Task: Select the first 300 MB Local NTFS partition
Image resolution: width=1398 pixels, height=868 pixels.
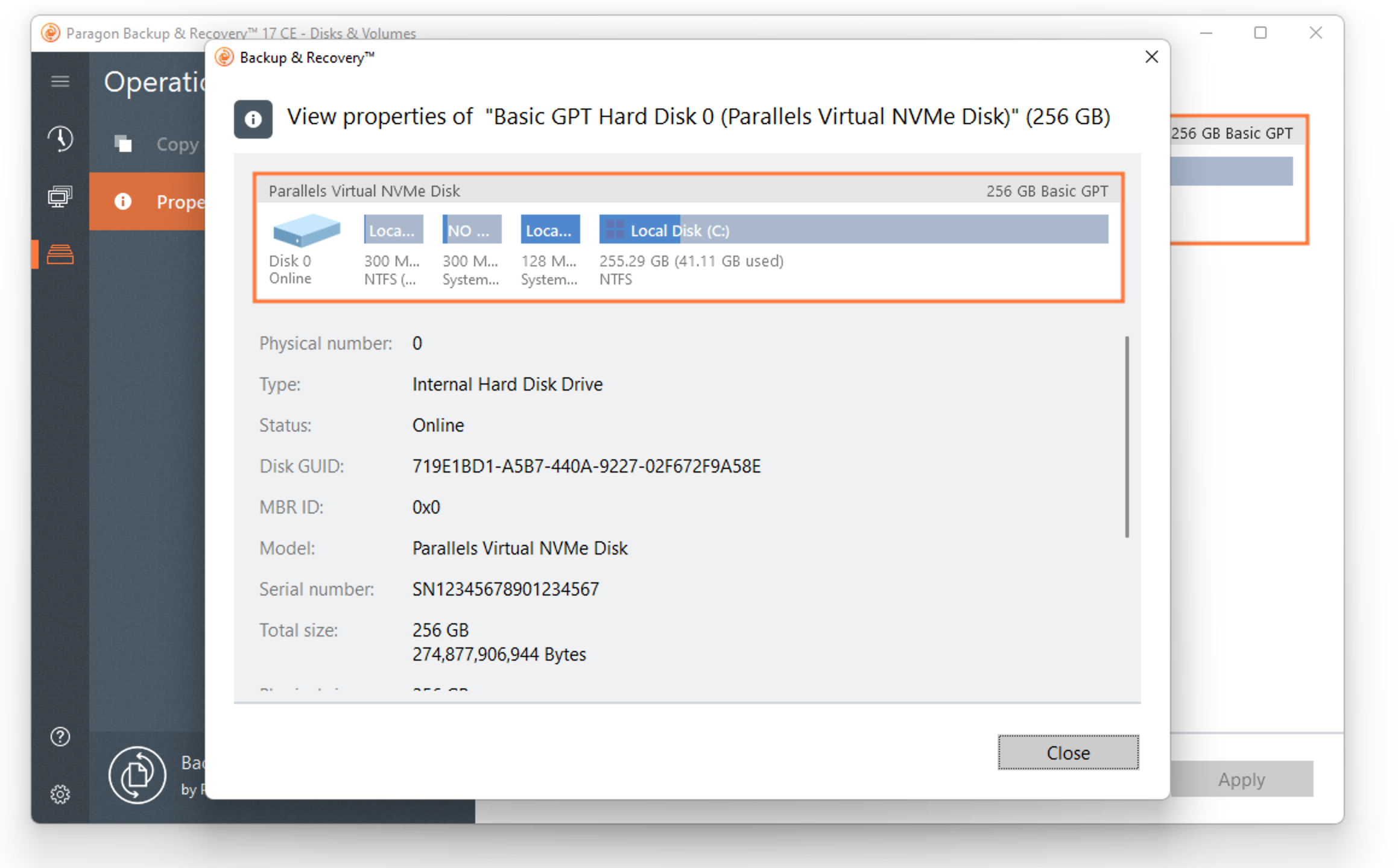Action: [393, 230]
